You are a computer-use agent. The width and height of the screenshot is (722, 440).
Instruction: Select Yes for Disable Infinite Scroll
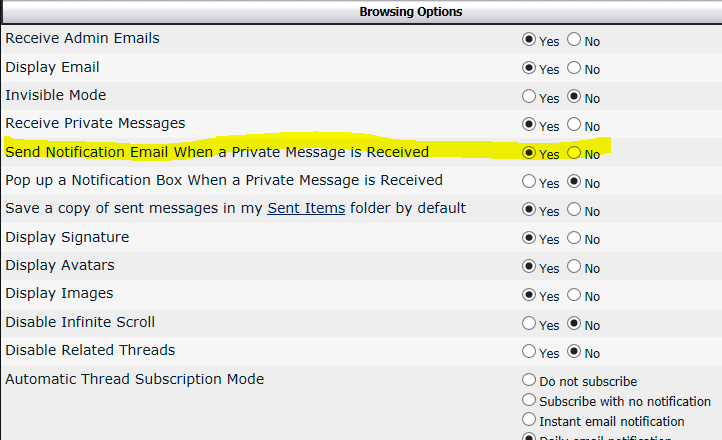(x=529, y=324)
